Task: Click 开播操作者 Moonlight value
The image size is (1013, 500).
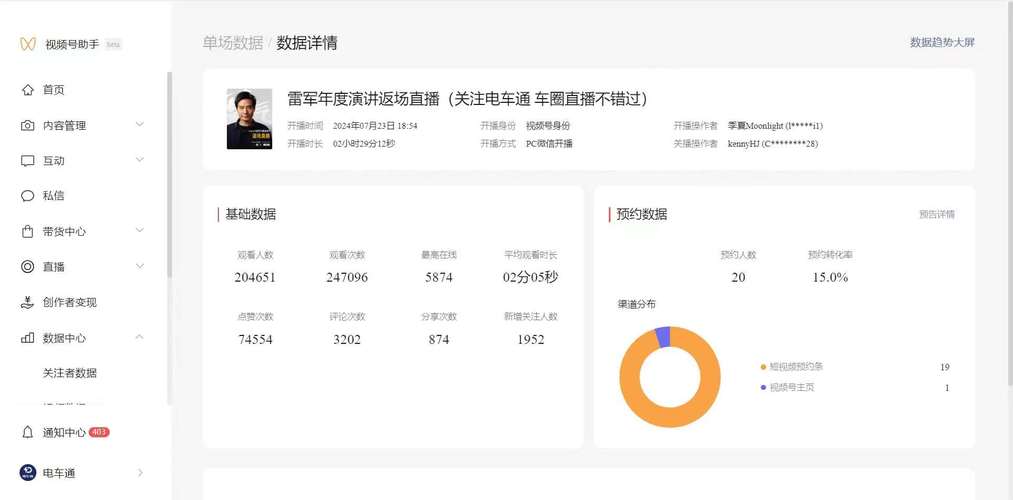Action: pyautogui.click(x=775, y=126)
